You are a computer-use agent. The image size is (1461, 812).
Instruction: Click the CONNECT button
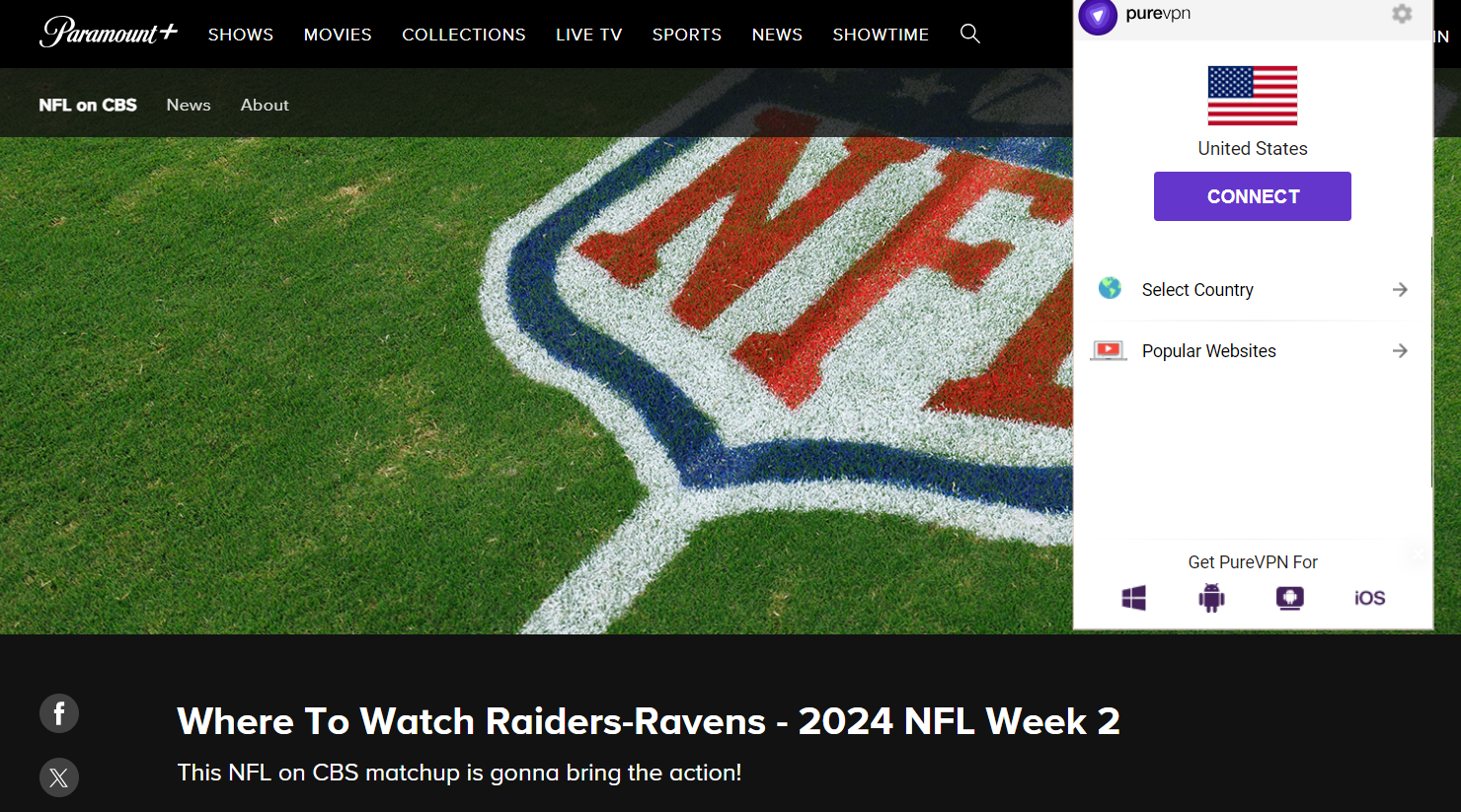(1253, 196)
